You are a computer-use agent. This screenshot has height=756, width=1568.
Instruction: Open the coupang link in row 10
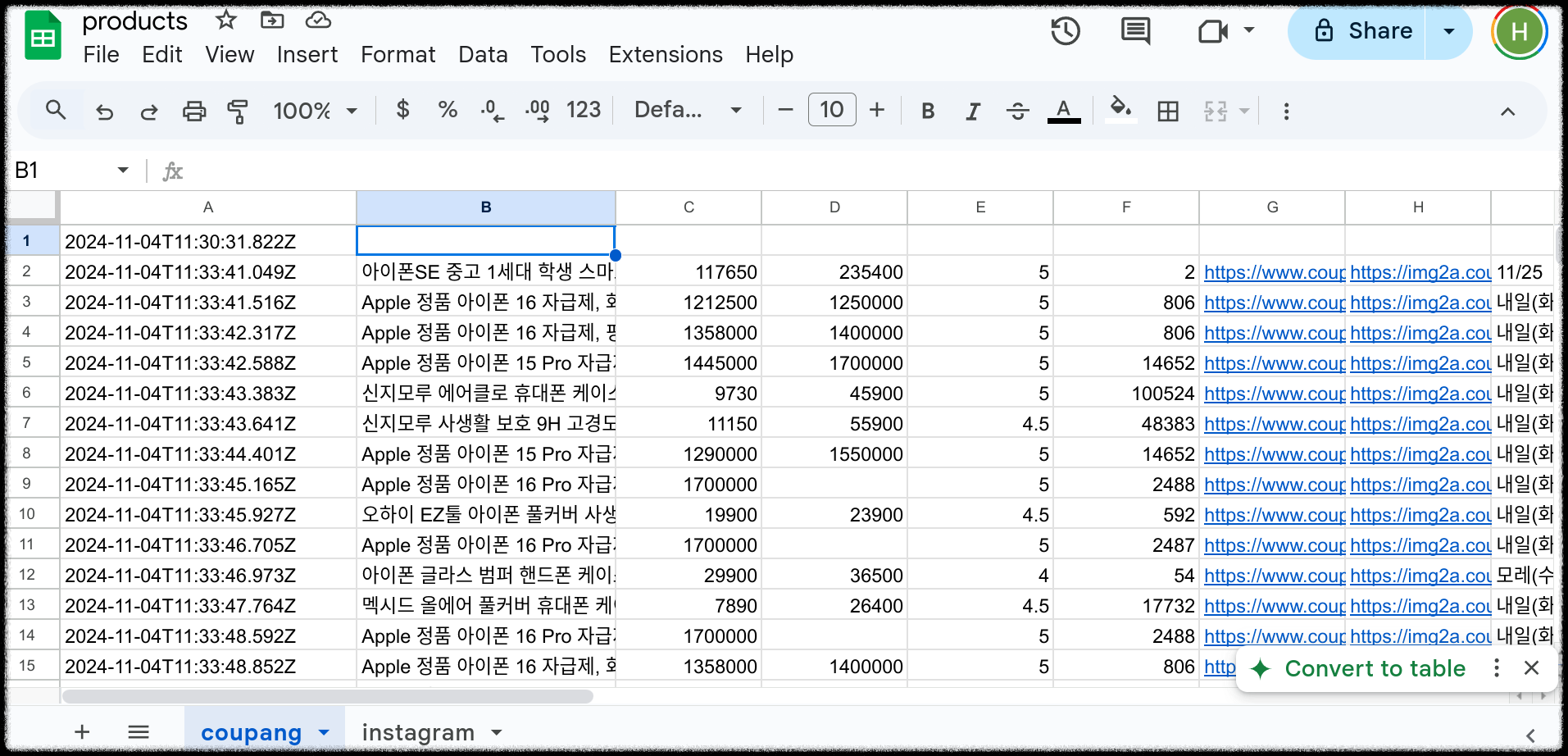[x=1274, y=515]
